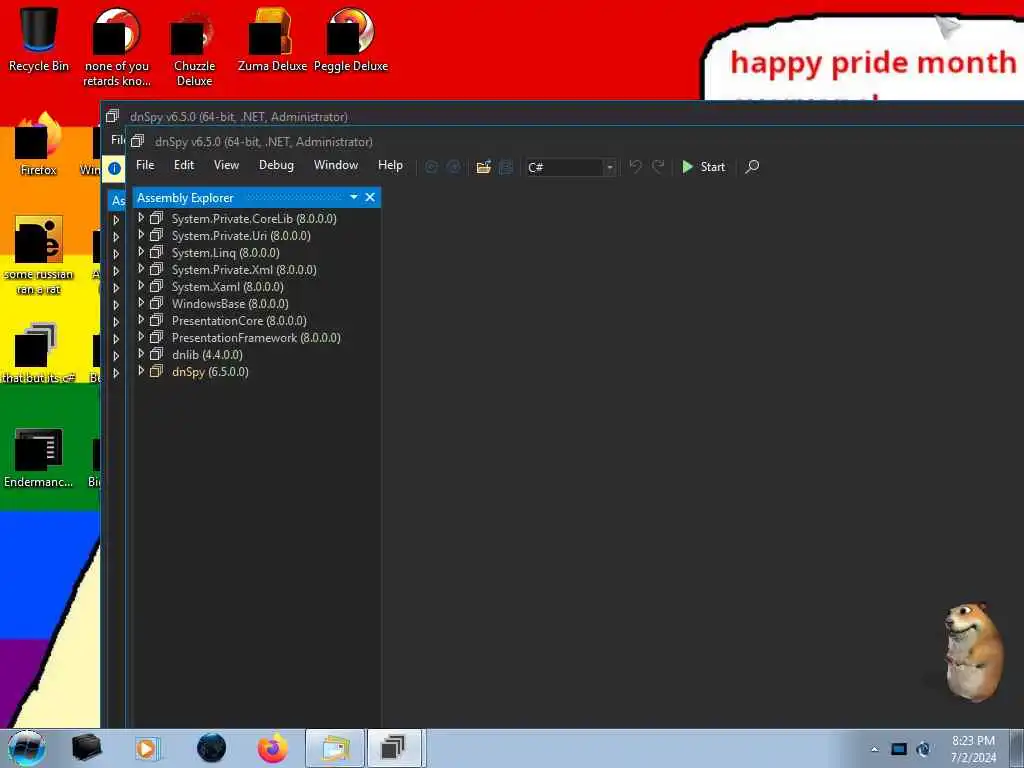
Task: Click the front dnSpy window title icon
Action: point(137,141)
